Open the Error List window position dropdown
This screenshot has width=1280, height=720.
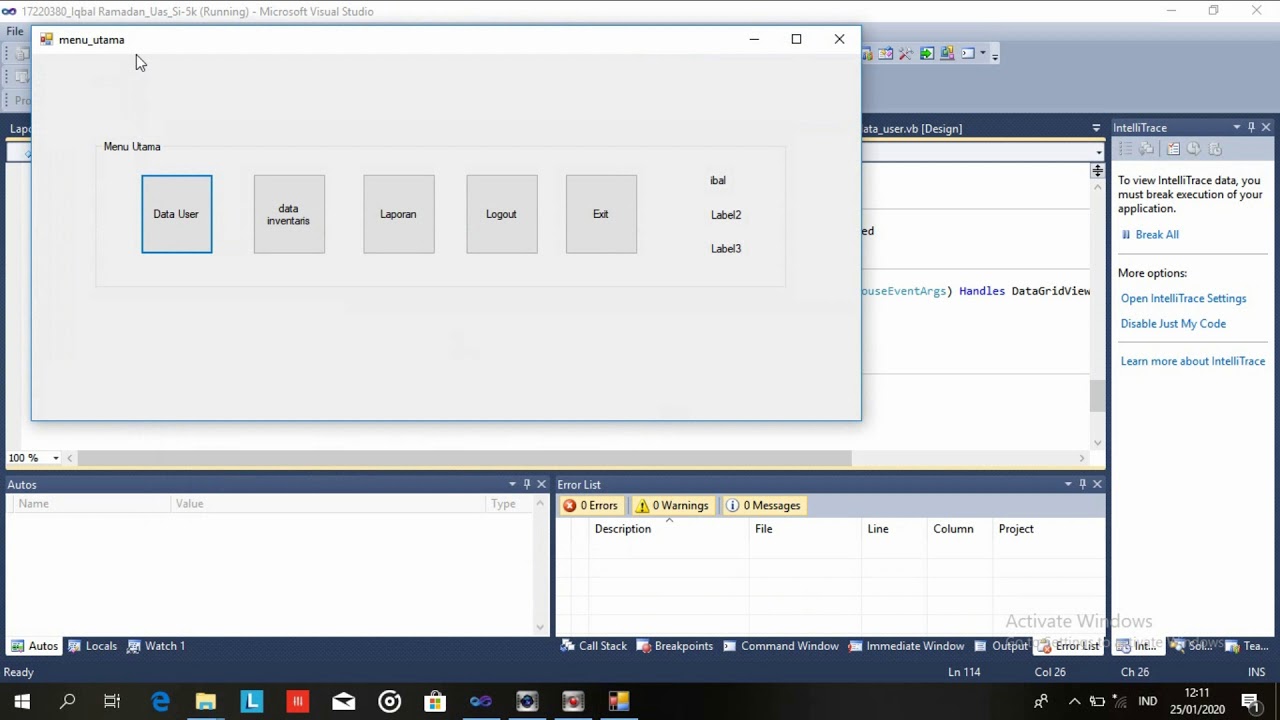pos(1067,484)
